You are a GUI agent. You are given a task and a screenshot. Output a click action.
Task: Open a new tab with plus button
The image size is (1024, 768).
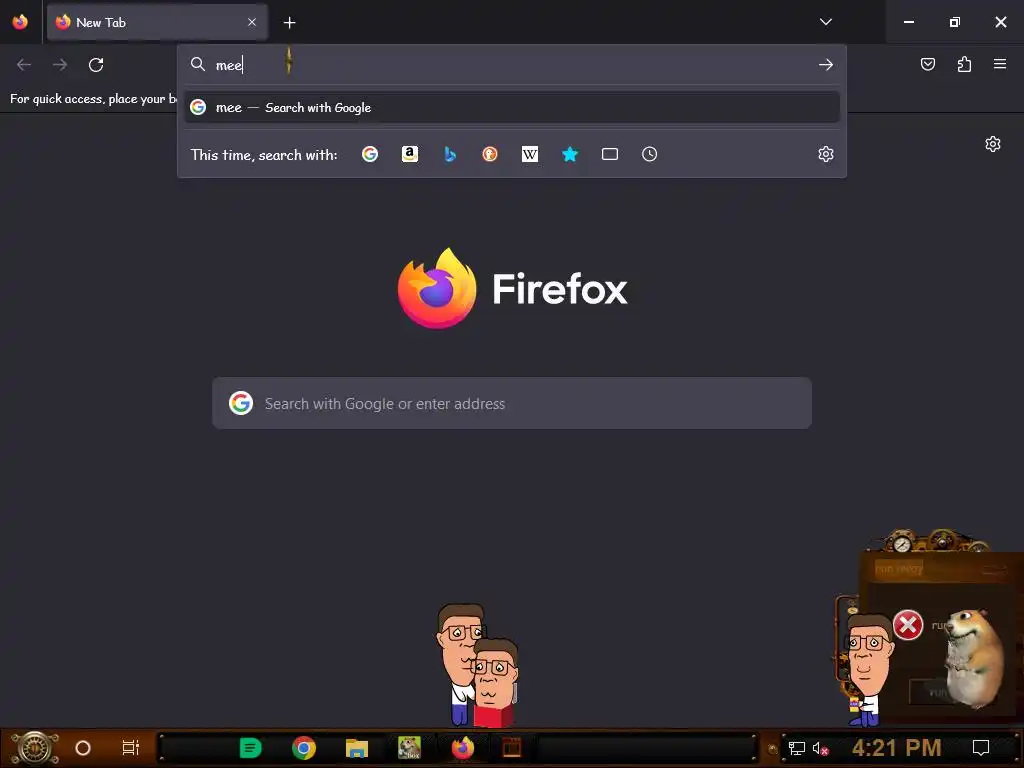(x=289, y=23)
